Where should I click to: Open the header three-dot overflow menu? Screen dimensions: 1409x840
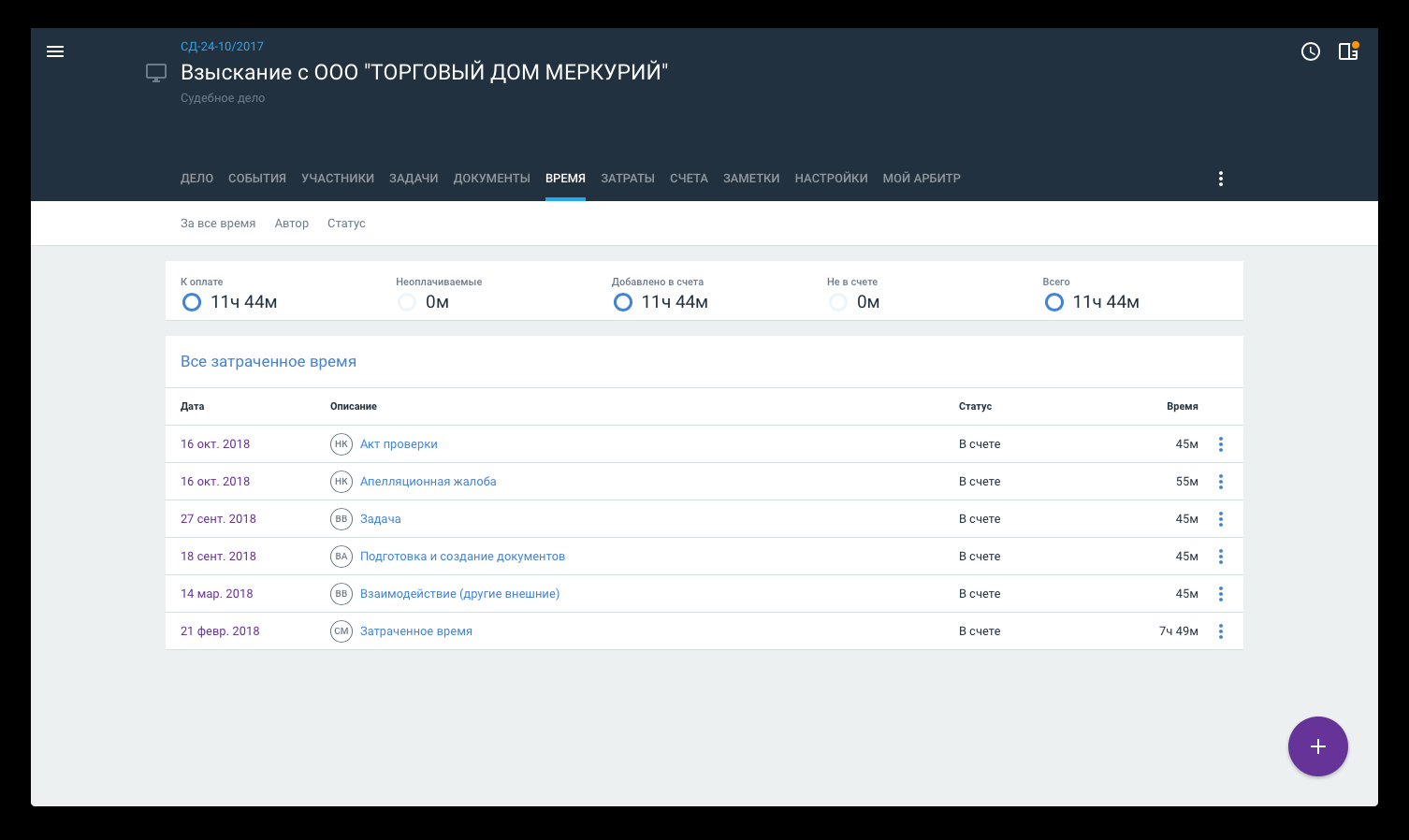point(1221,179)
